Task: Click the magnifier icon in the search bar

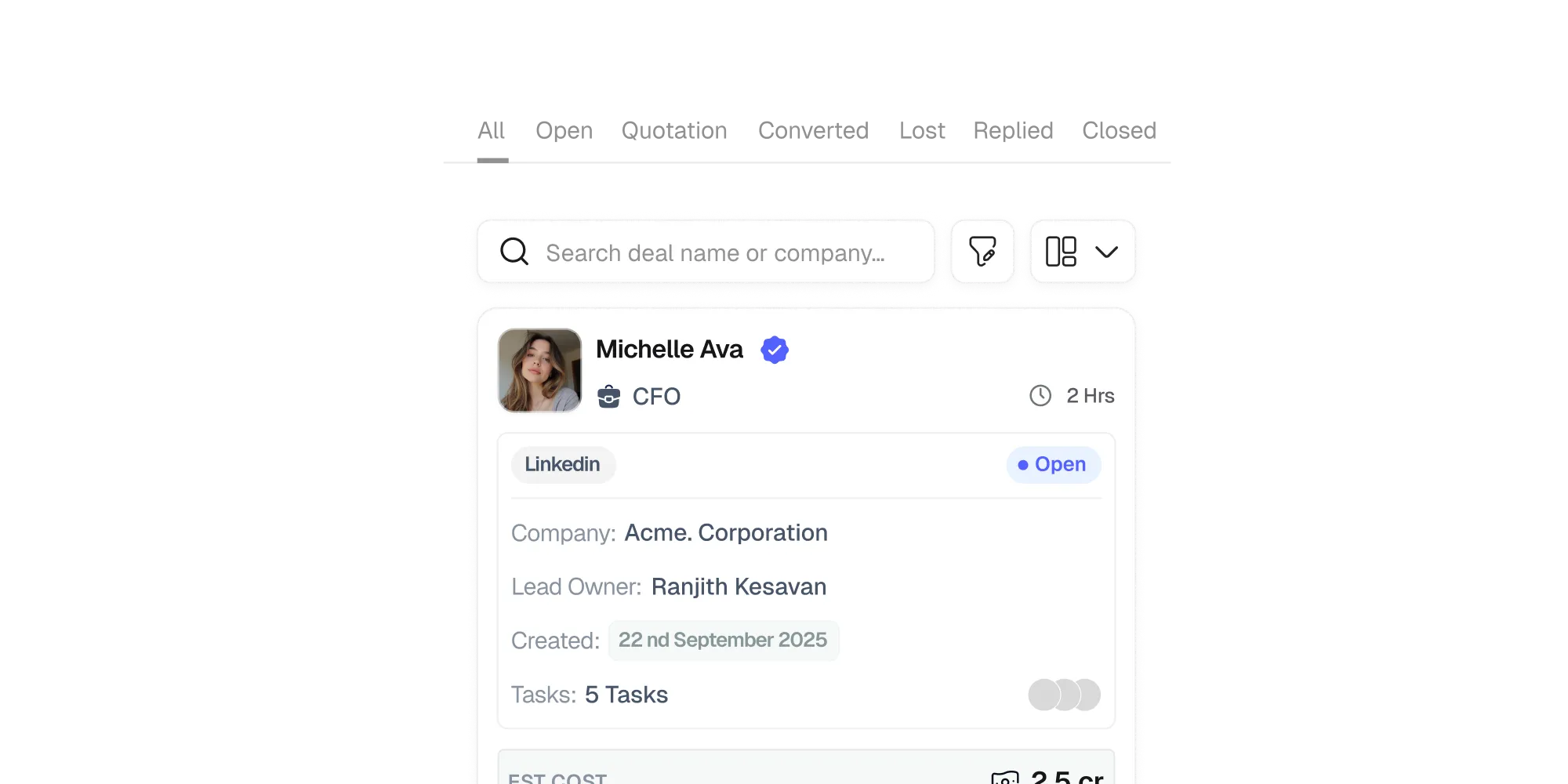Action: click(x=514, y=252)
